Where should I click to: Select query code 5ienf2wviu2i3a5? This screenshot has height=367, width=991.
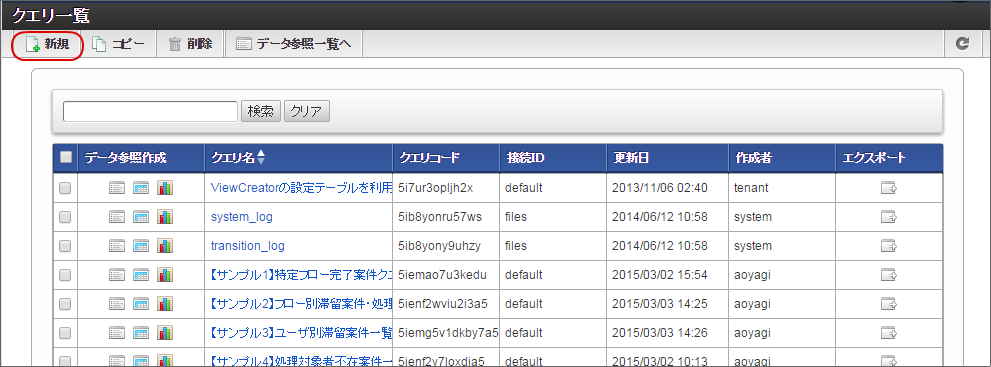[x=443, y=304]
